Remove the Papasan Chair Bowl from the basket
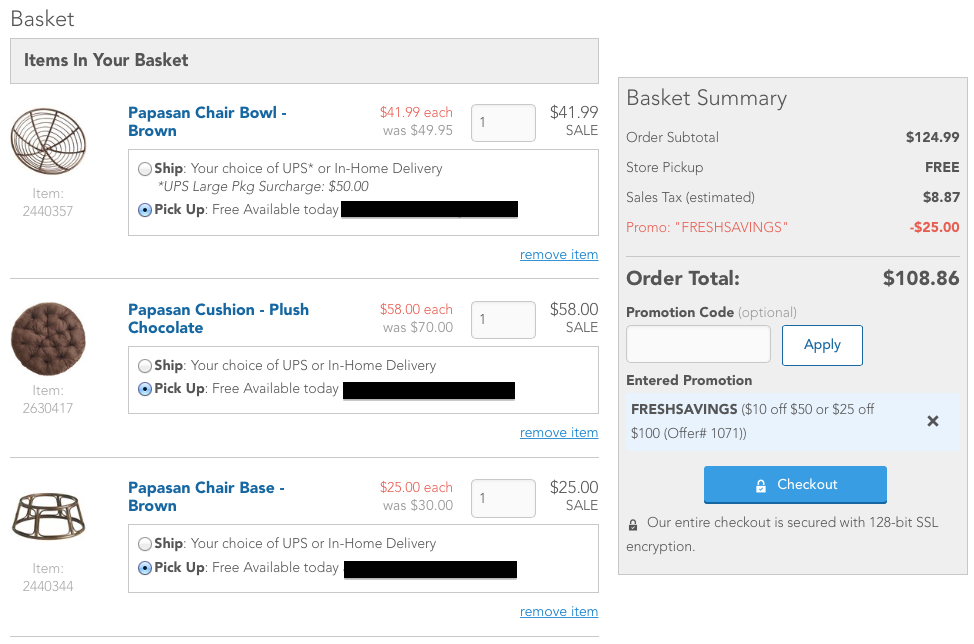This screenshot has width=974, height=644. tap(558, 254)
